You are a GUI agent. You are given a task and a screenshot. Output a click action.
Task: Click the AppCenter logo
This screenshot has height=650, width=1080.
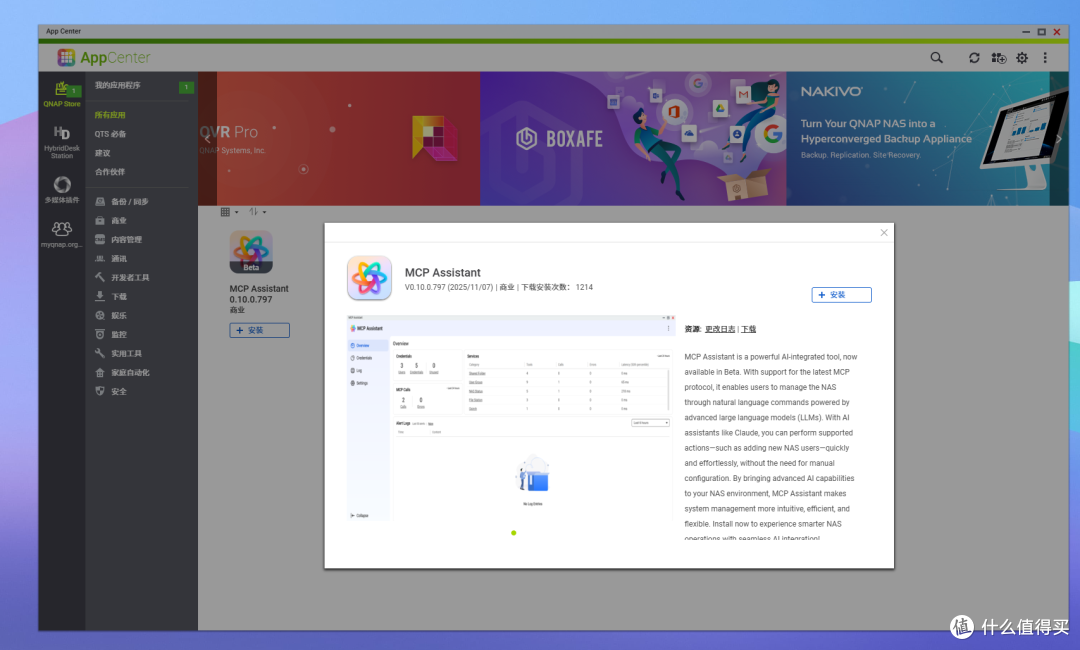coord(104,58)
